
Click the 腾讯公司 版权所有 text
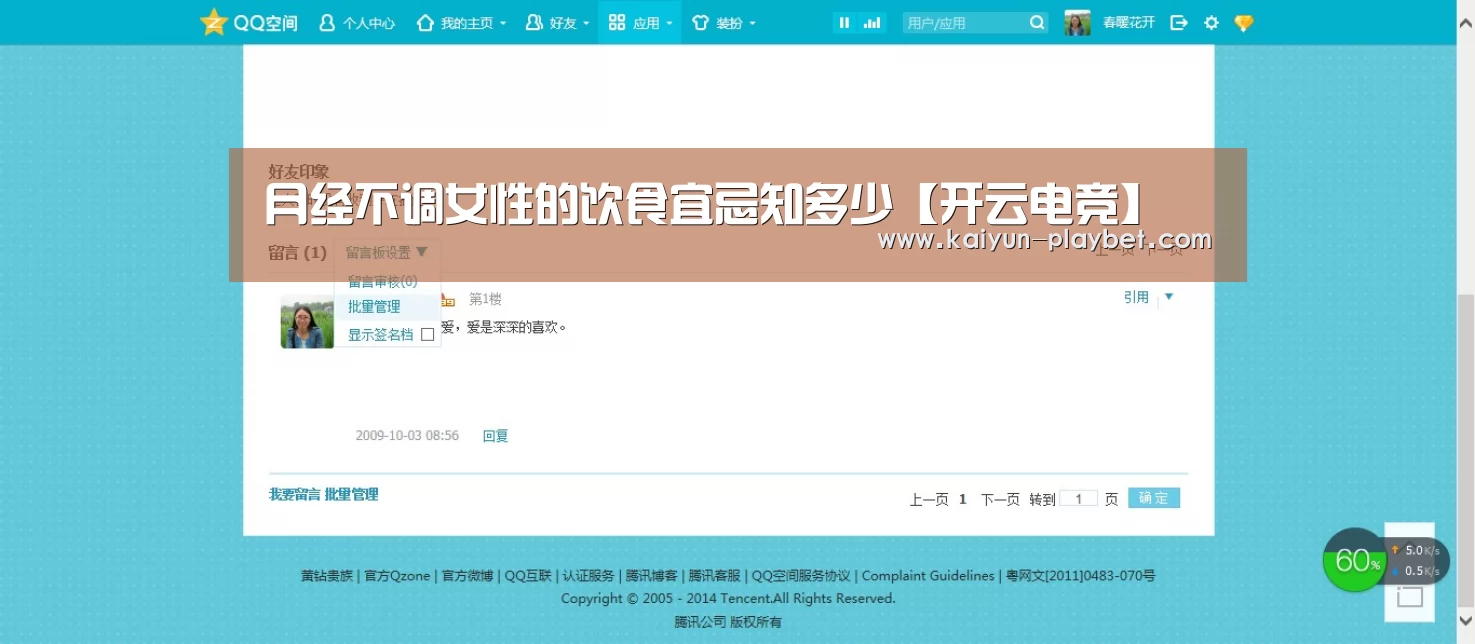point(728,622)
